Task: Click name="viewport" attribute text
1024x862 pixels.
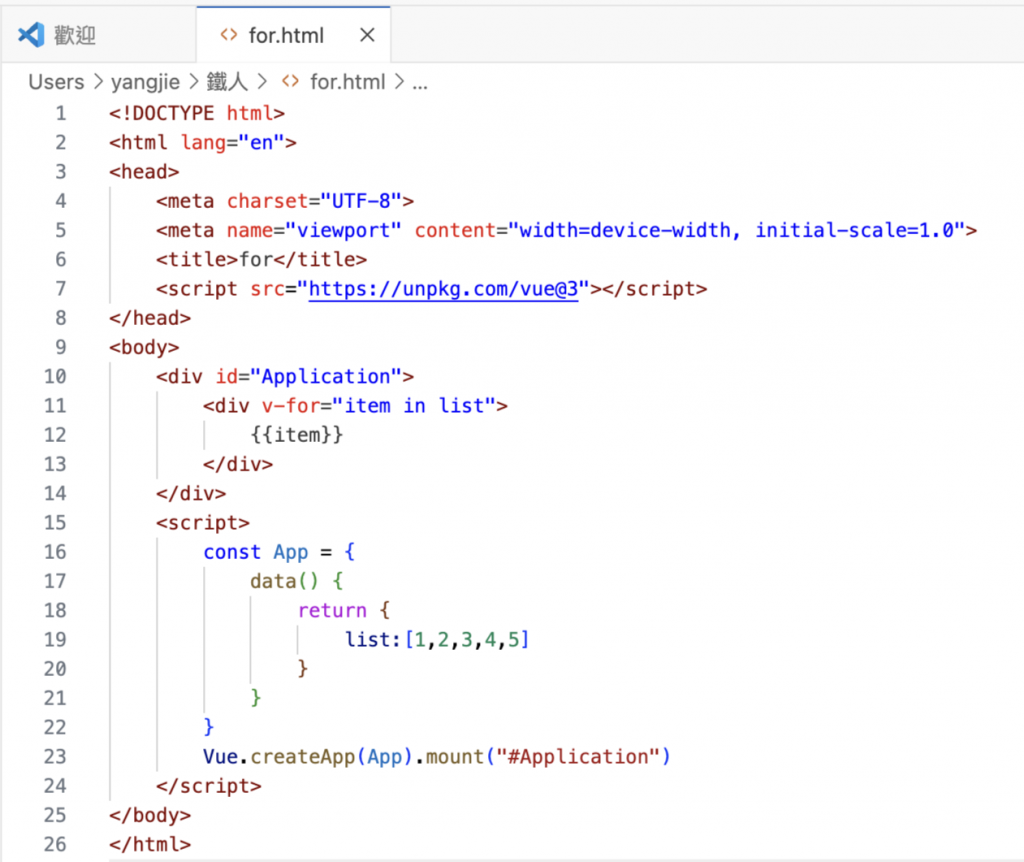Action: click(x=313, y=231)
